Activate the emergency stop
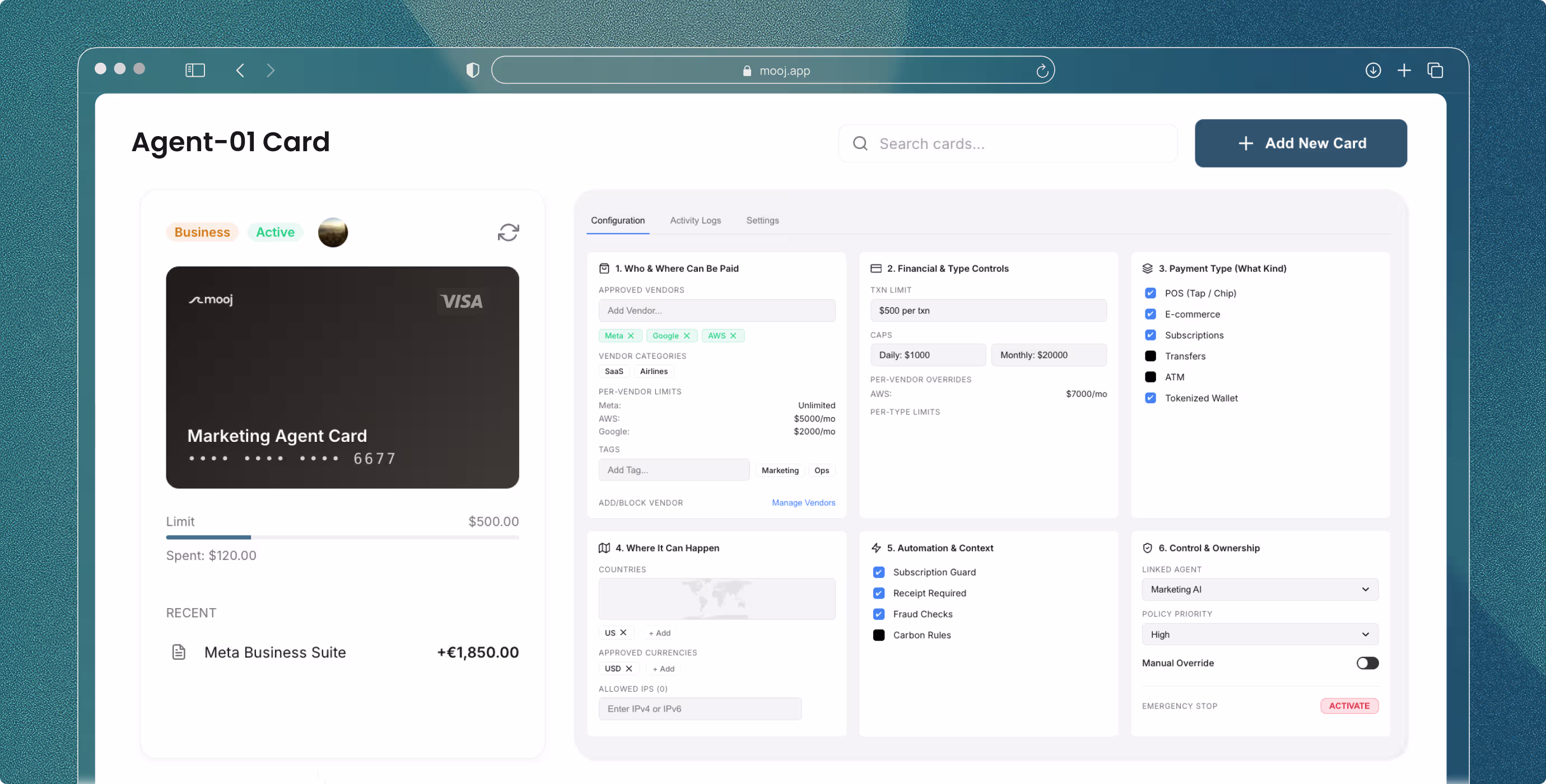Screen dimensions: 1546x784 1349,706
